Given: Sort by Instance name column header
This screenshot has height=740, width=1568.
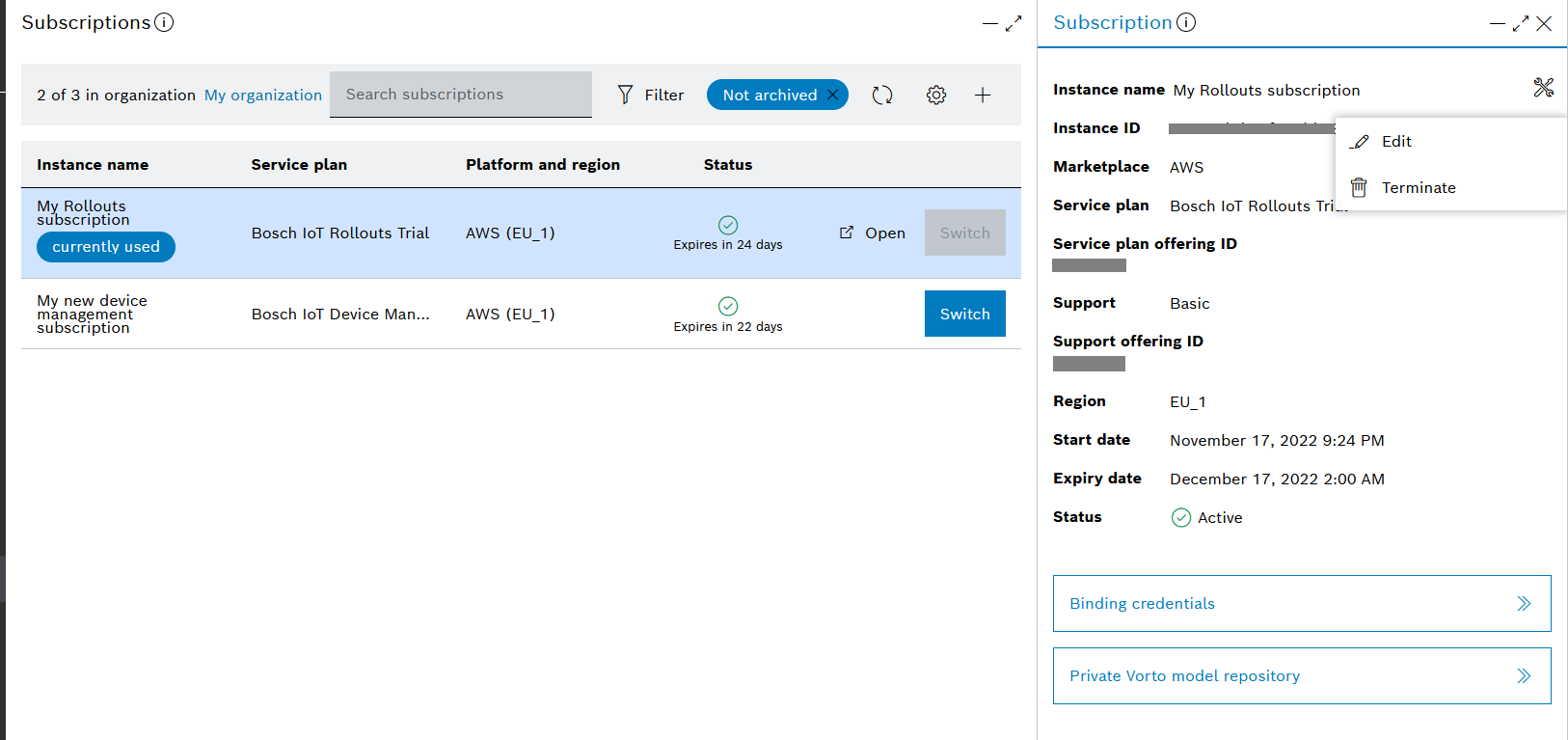Looking at the screenshot, I should tap(93, 164).
